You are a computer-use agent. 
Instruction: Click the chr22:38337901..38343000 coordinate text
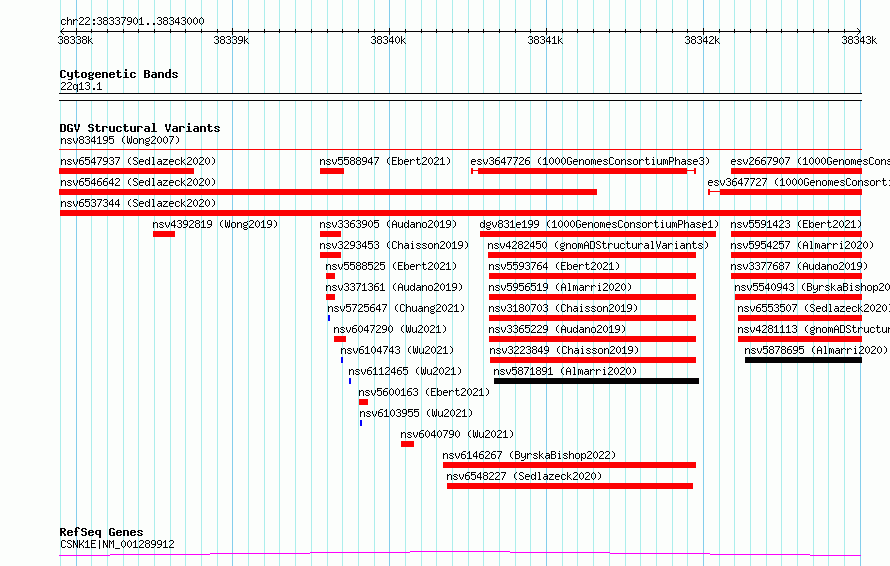coord(132,22)
